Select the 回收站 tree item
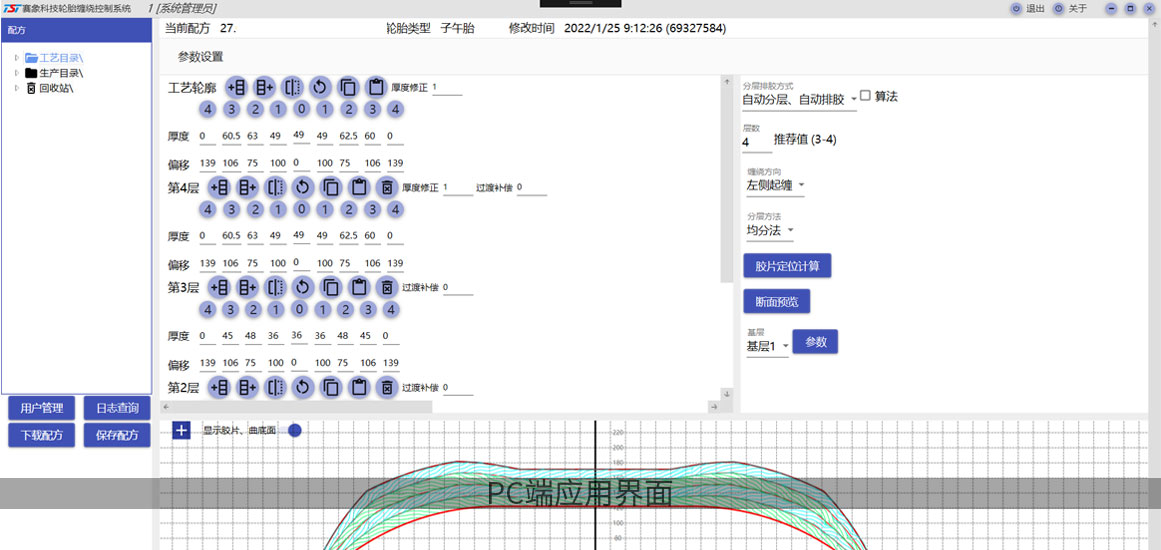This screenshot has width=1161, height=550. click(x=55, y=88)
